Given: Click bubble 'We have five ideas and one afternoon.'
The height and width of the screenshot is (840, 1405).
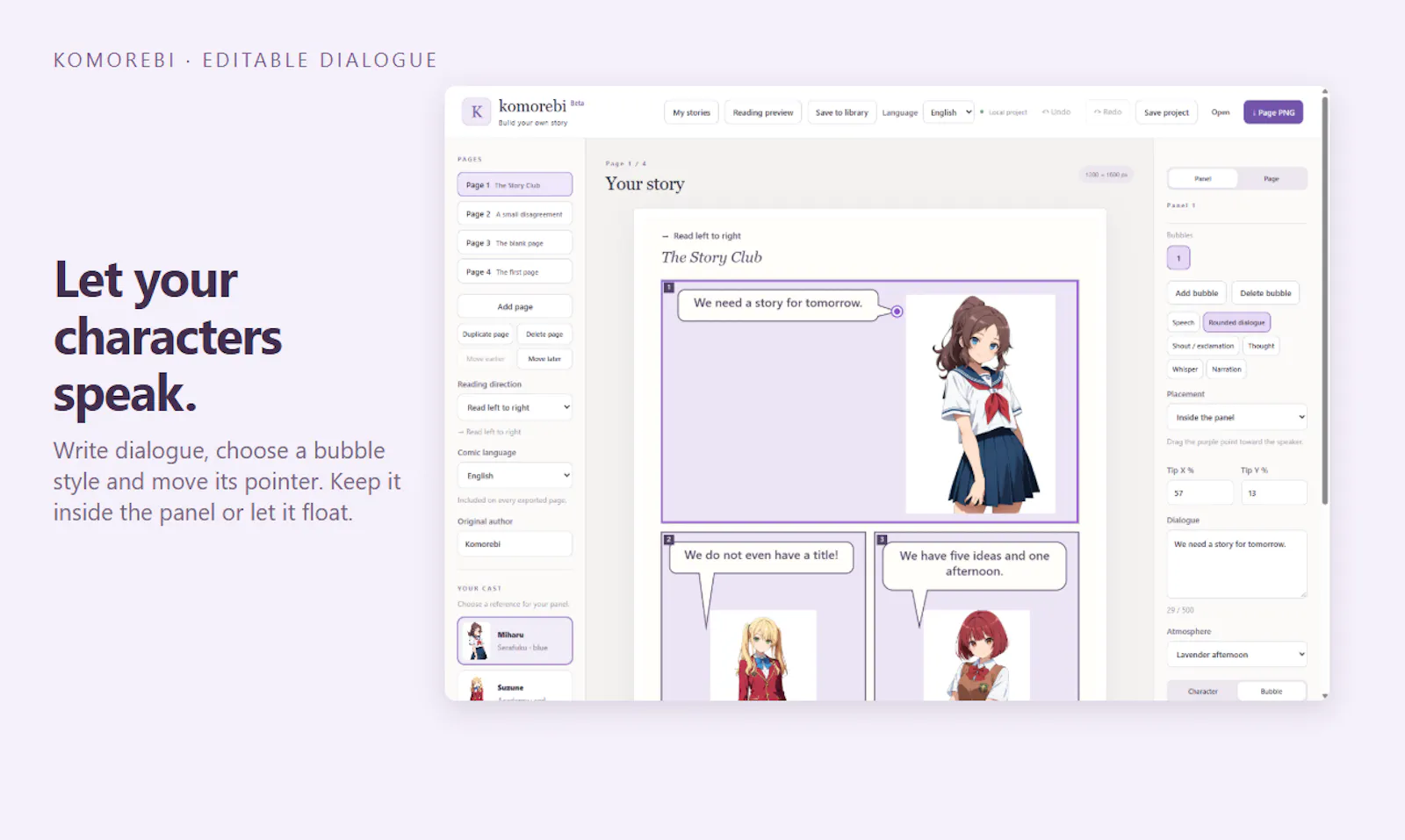Looking at the screenshot, I should click(x=975, y=564).
